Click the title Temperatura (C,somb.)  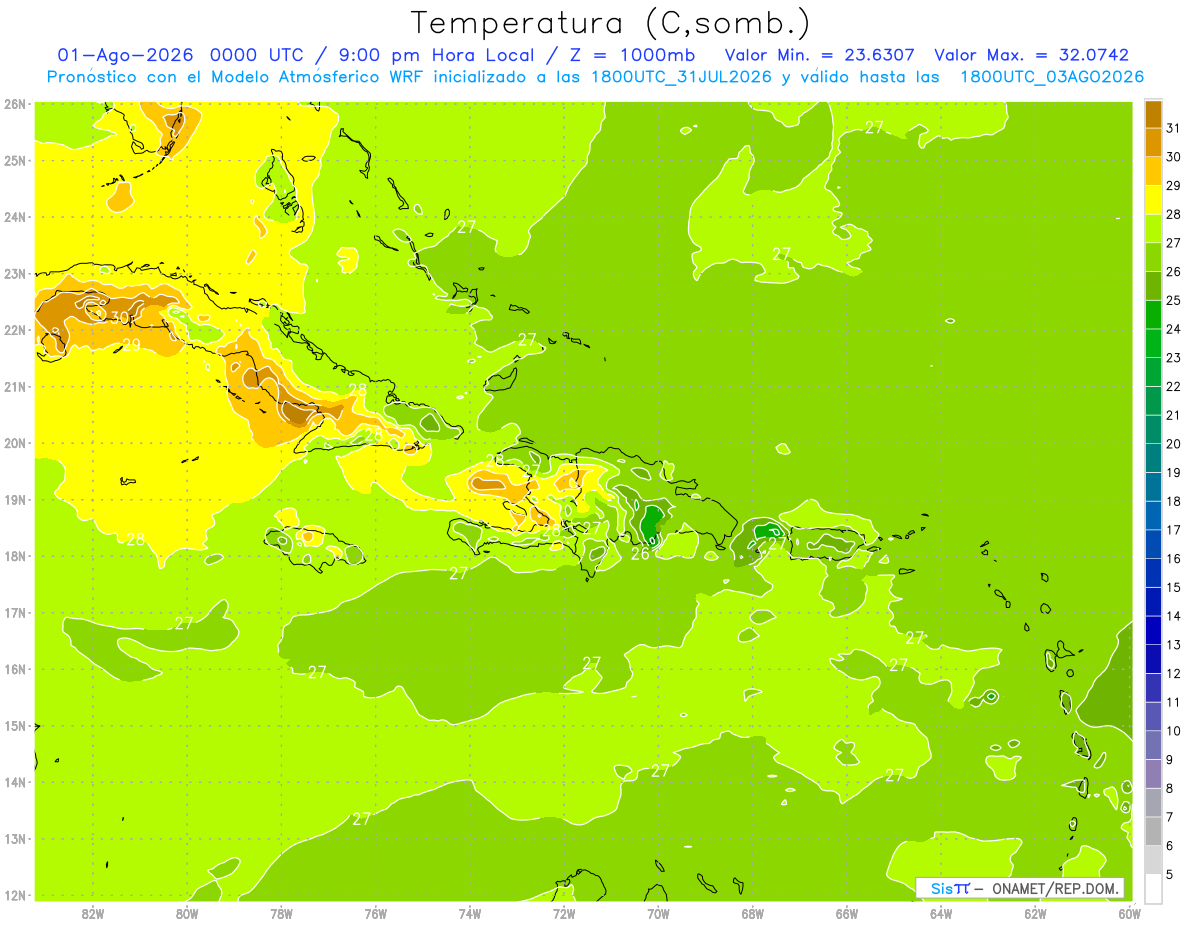610,23
